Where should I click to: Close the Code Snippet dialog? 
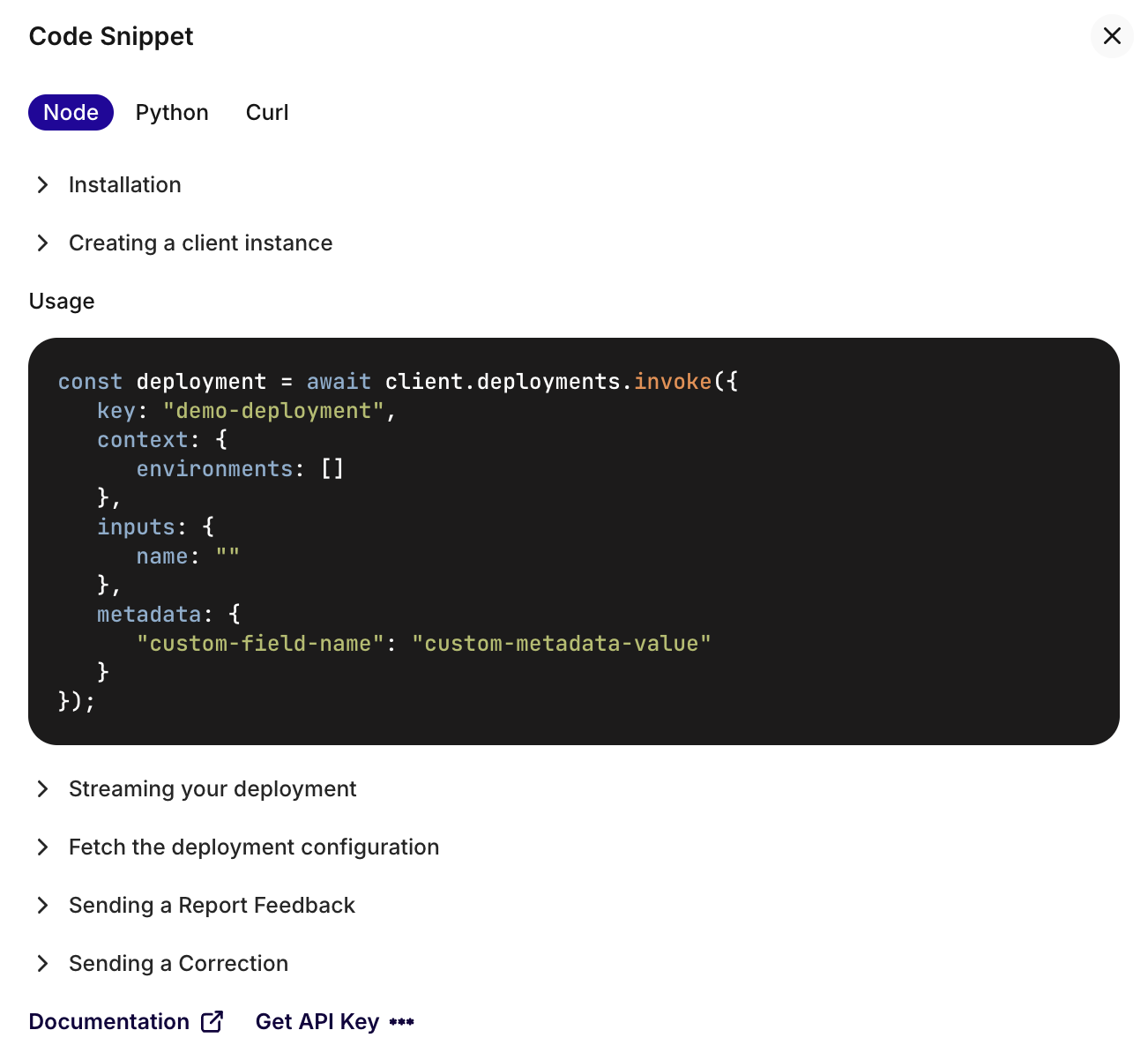click(x=1112, y=36)
